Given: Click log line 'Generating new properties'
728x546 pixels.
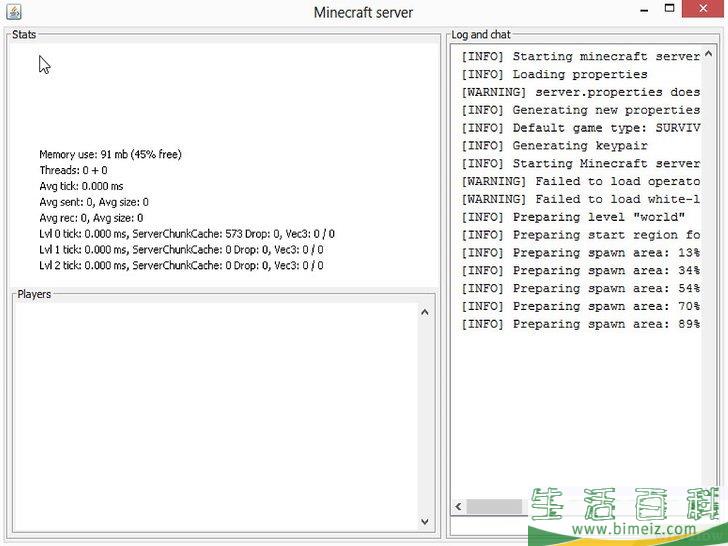Looking at the screenshot, I should [x=580, y=110].
